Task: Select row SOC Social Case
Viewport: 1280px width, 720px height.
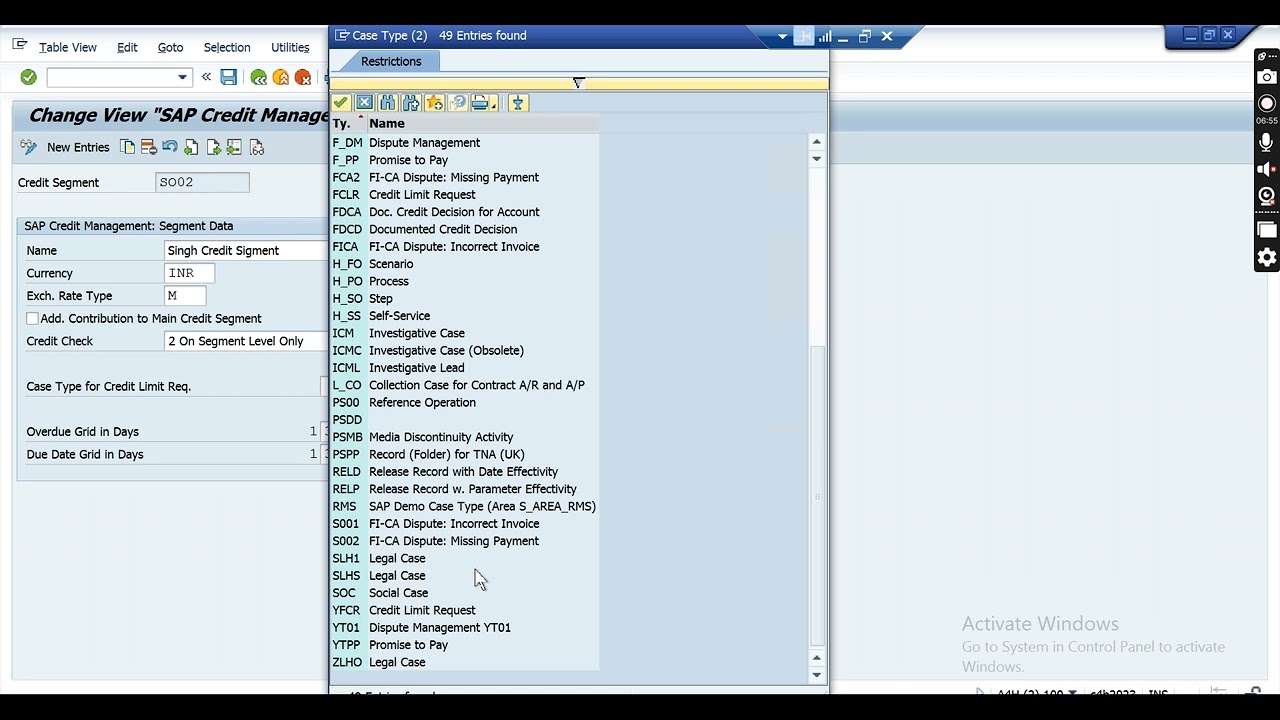Action: coord(465,592)
